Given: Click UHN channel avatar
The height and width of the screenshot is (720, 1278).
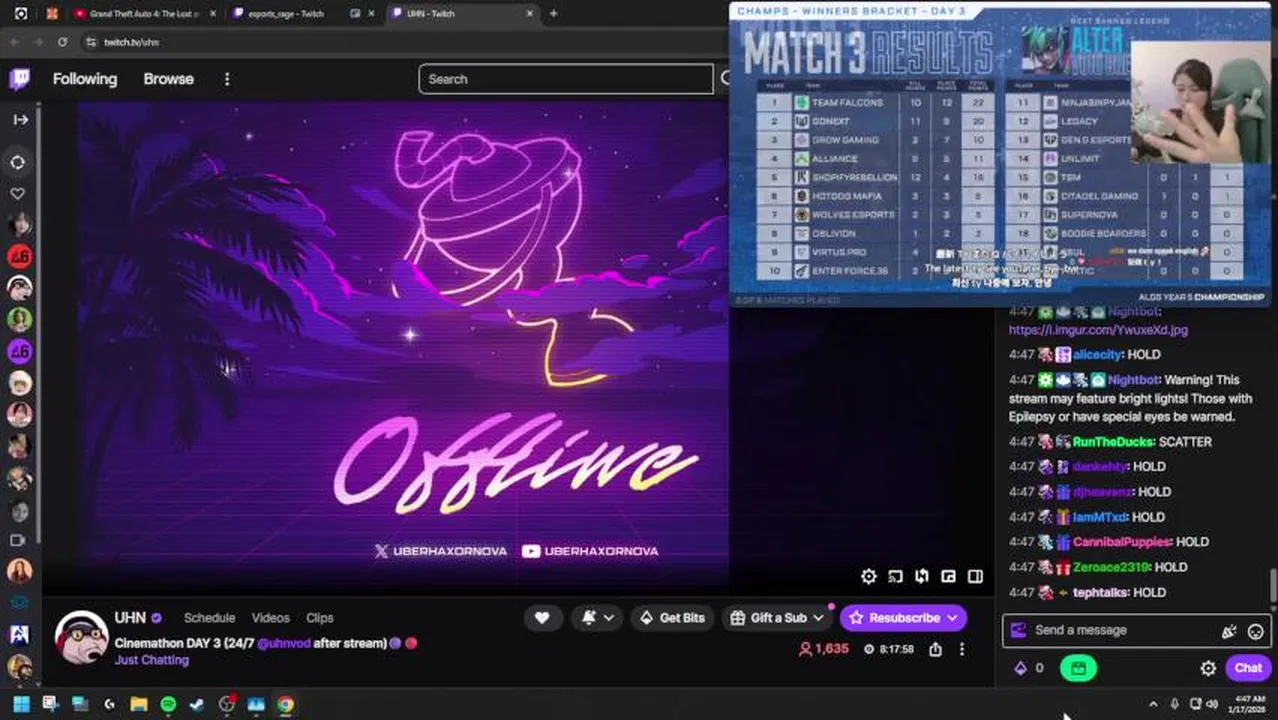Looking at the screenshot, I should coord(81,637).
